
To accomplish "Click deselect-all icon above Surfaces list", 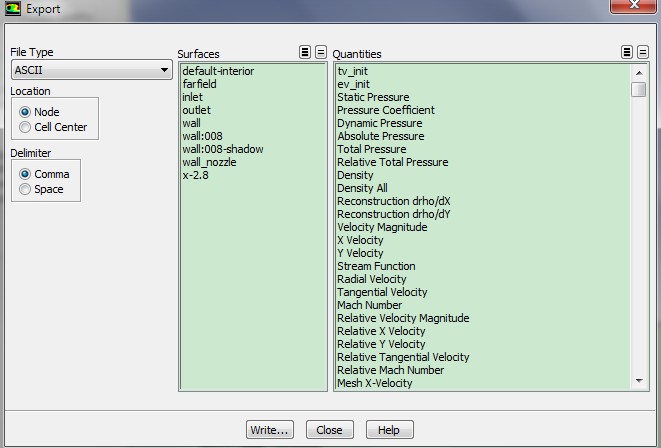I will point(321,53).
